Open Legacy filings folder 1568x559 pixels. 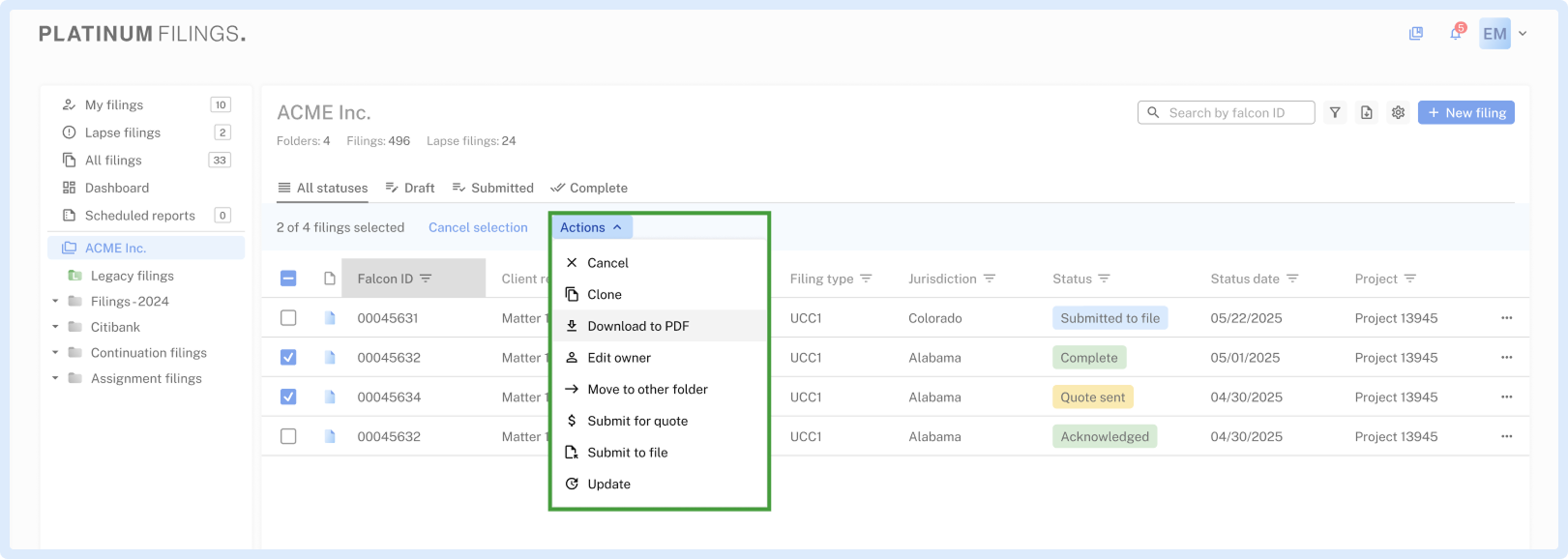pos(132,276)
